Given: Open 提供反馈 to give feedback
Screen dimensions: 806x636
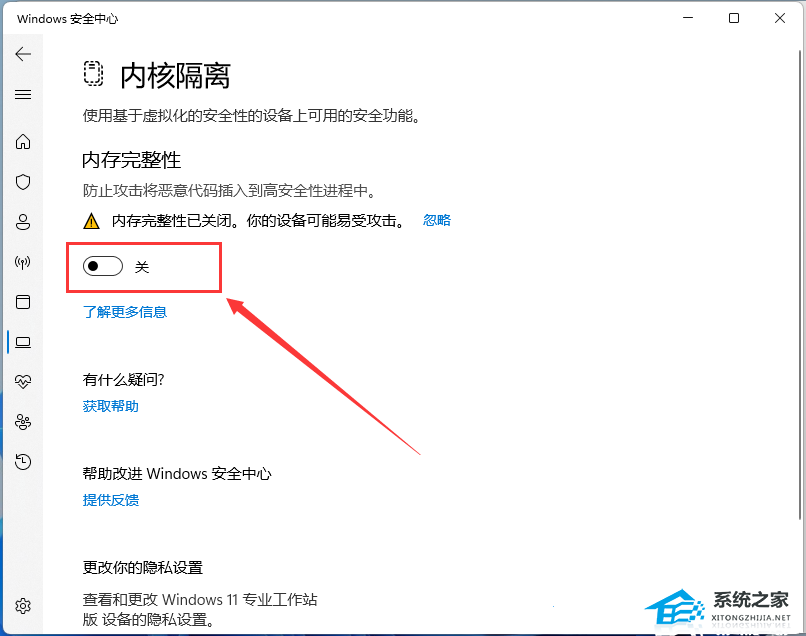Looking at the screenshot, I should coord(110,500).
